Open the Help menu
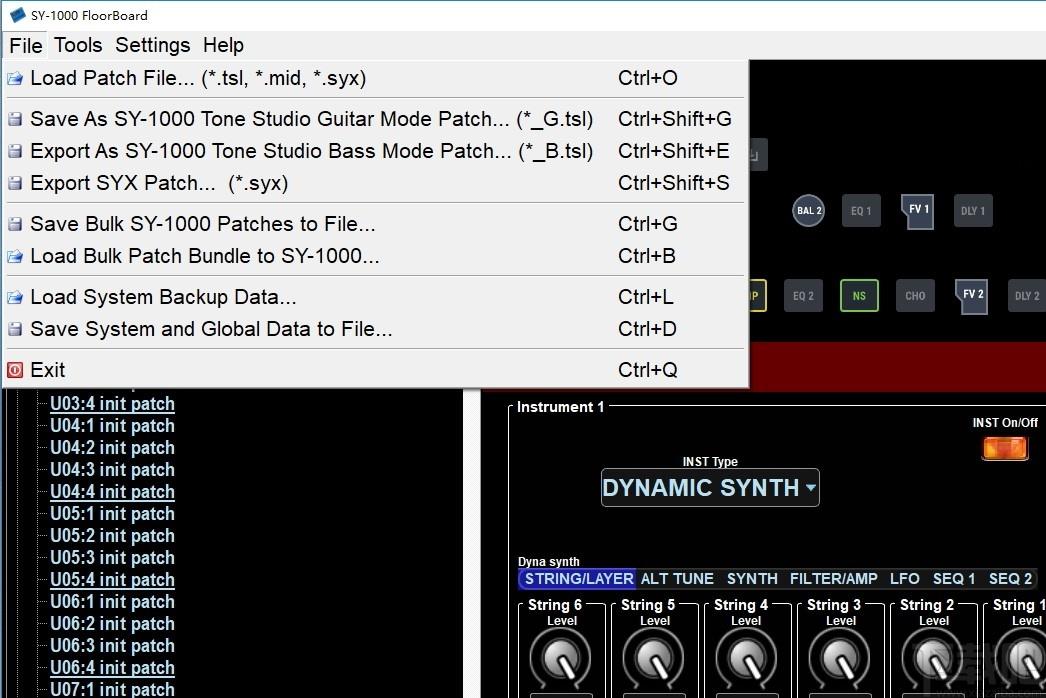Image resolution: width=1046 pixels, height=698 pixels. pyautogui.click(x=223, y=45)
